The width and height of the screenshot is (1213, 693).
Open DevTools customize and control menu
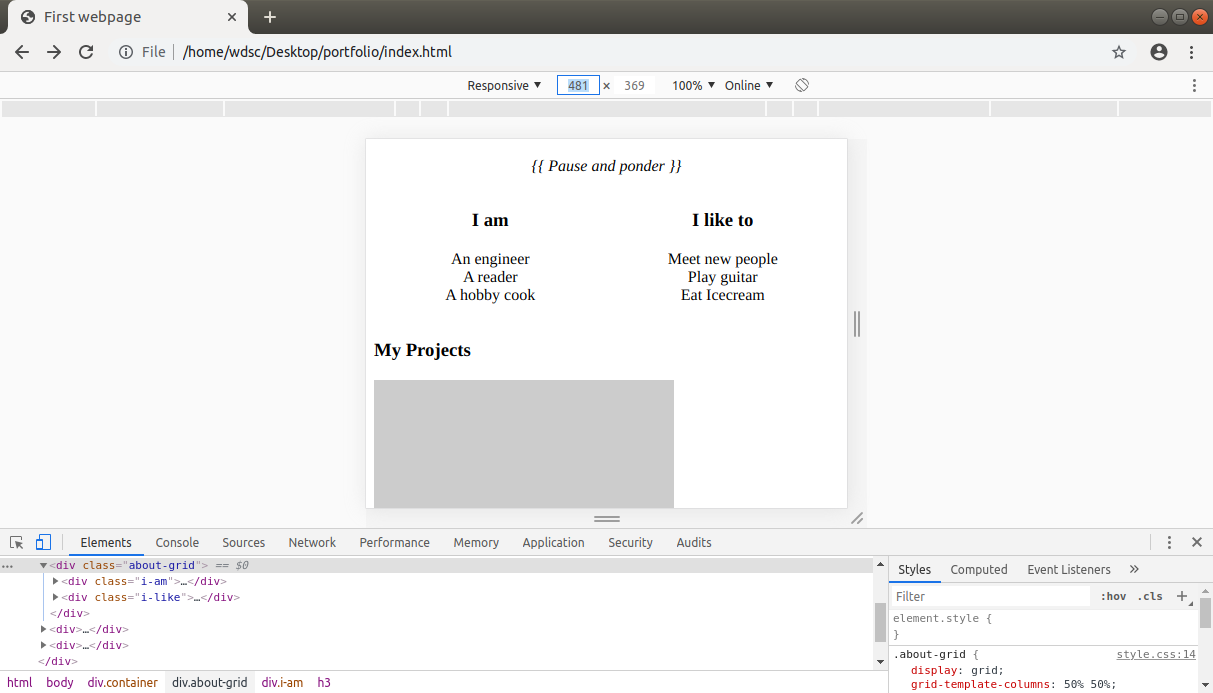point(1169,542)
